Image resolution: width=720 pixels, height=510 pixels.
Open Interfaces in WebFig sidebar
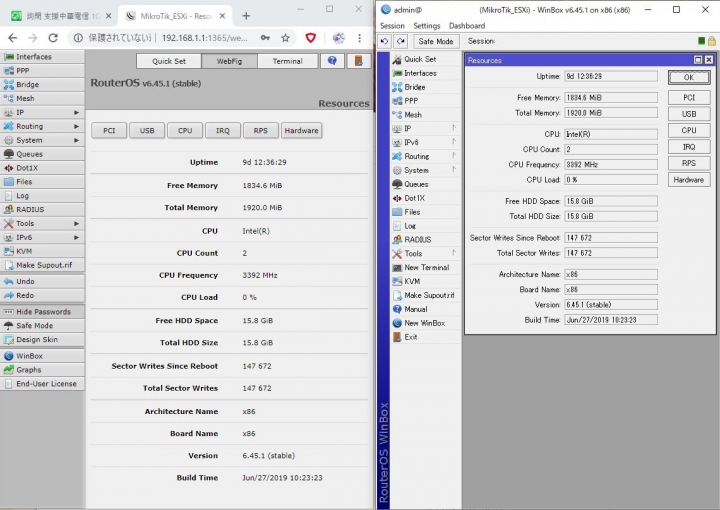click(x=42, y=57)
